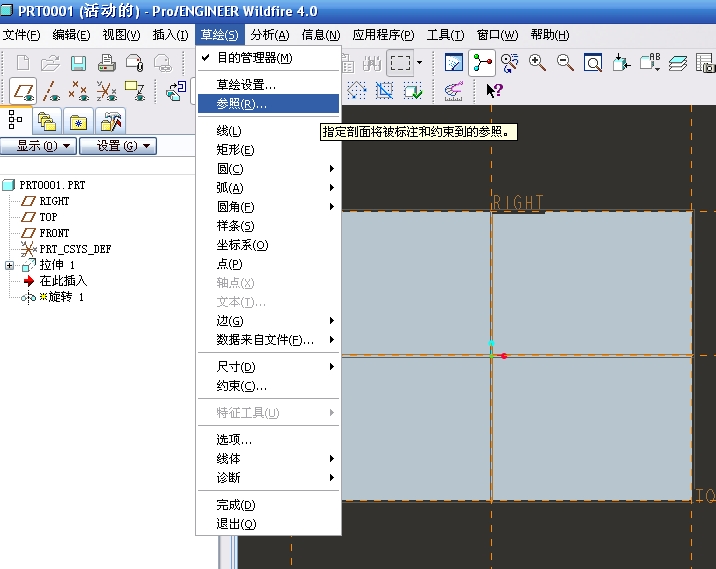Open the 应用程序(P) menu

click(x=383, y=35)
